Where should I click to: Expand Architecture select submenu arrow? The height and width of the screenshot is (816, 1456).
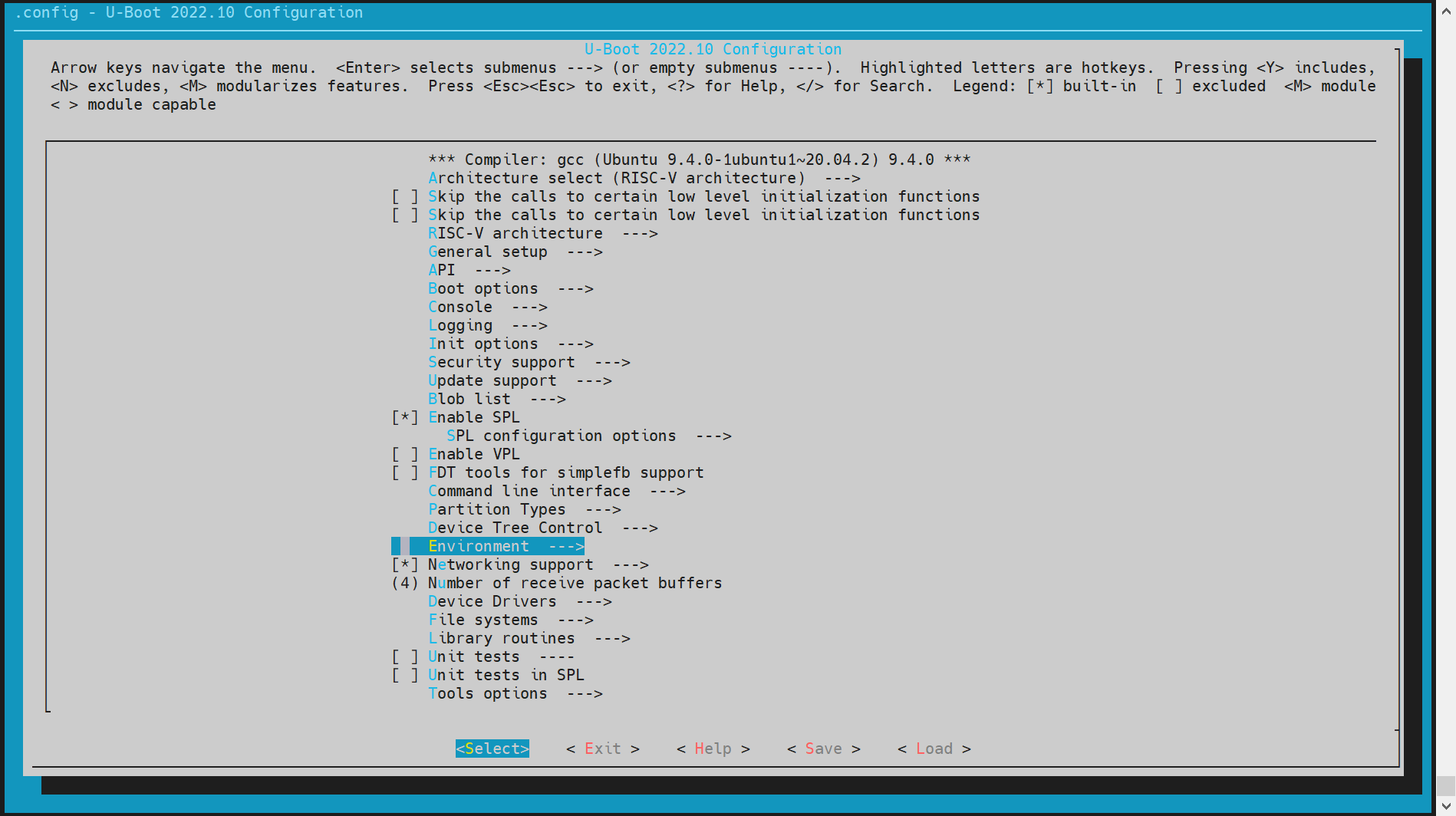(842, 178)
